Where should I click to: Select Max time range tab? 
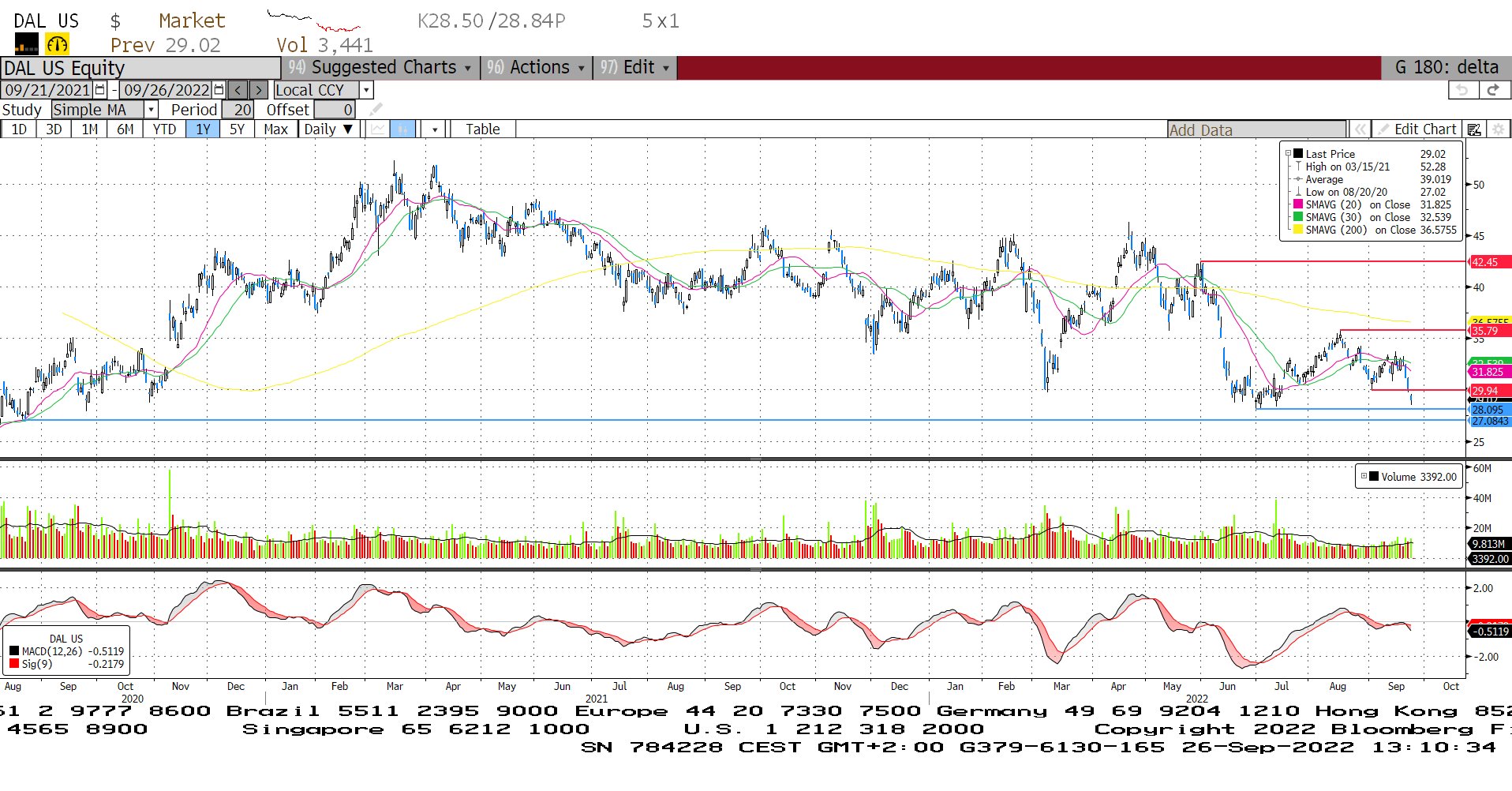click(275, 129)
